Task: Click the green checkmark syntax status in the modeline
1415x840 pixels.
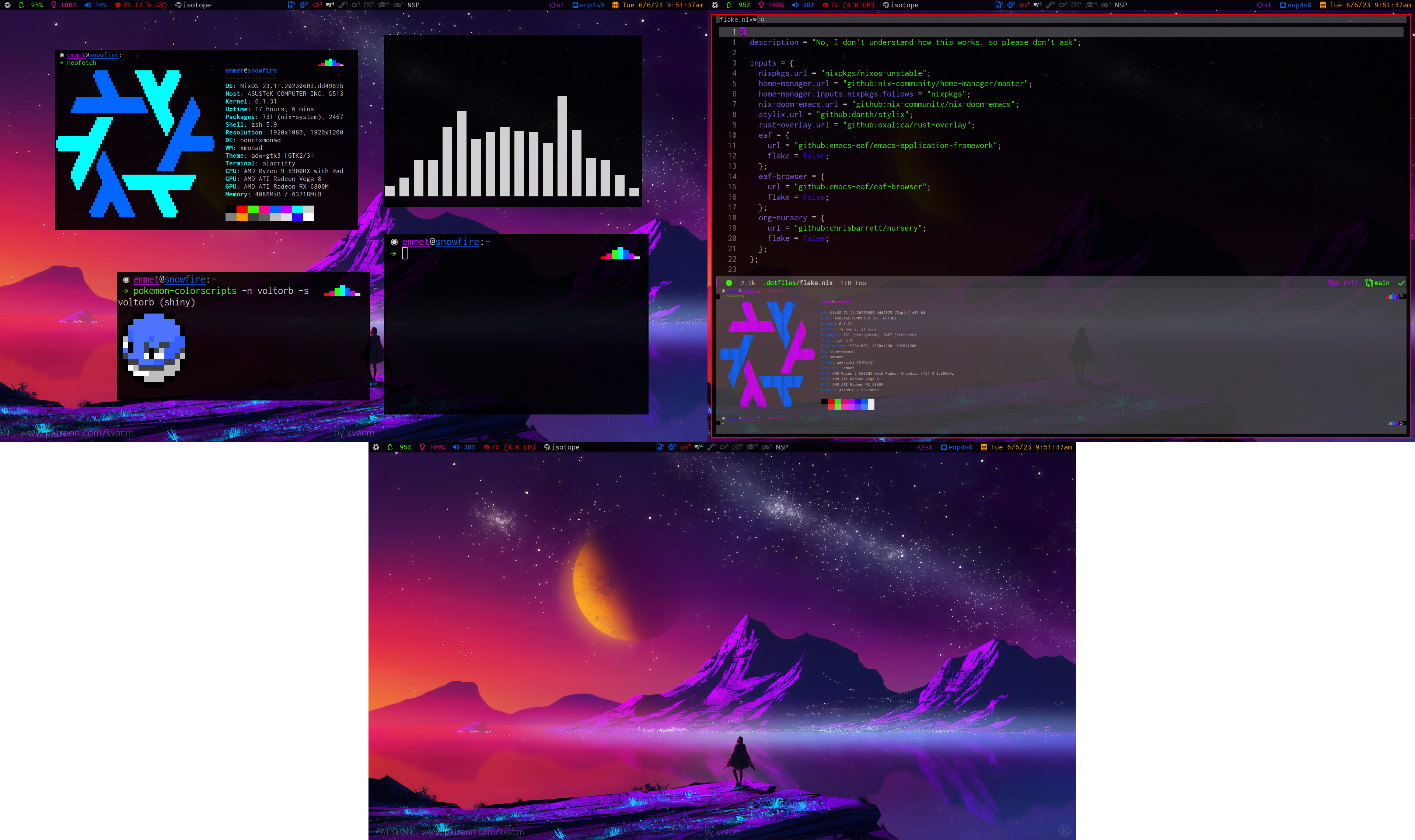Action: (1401, 283)
